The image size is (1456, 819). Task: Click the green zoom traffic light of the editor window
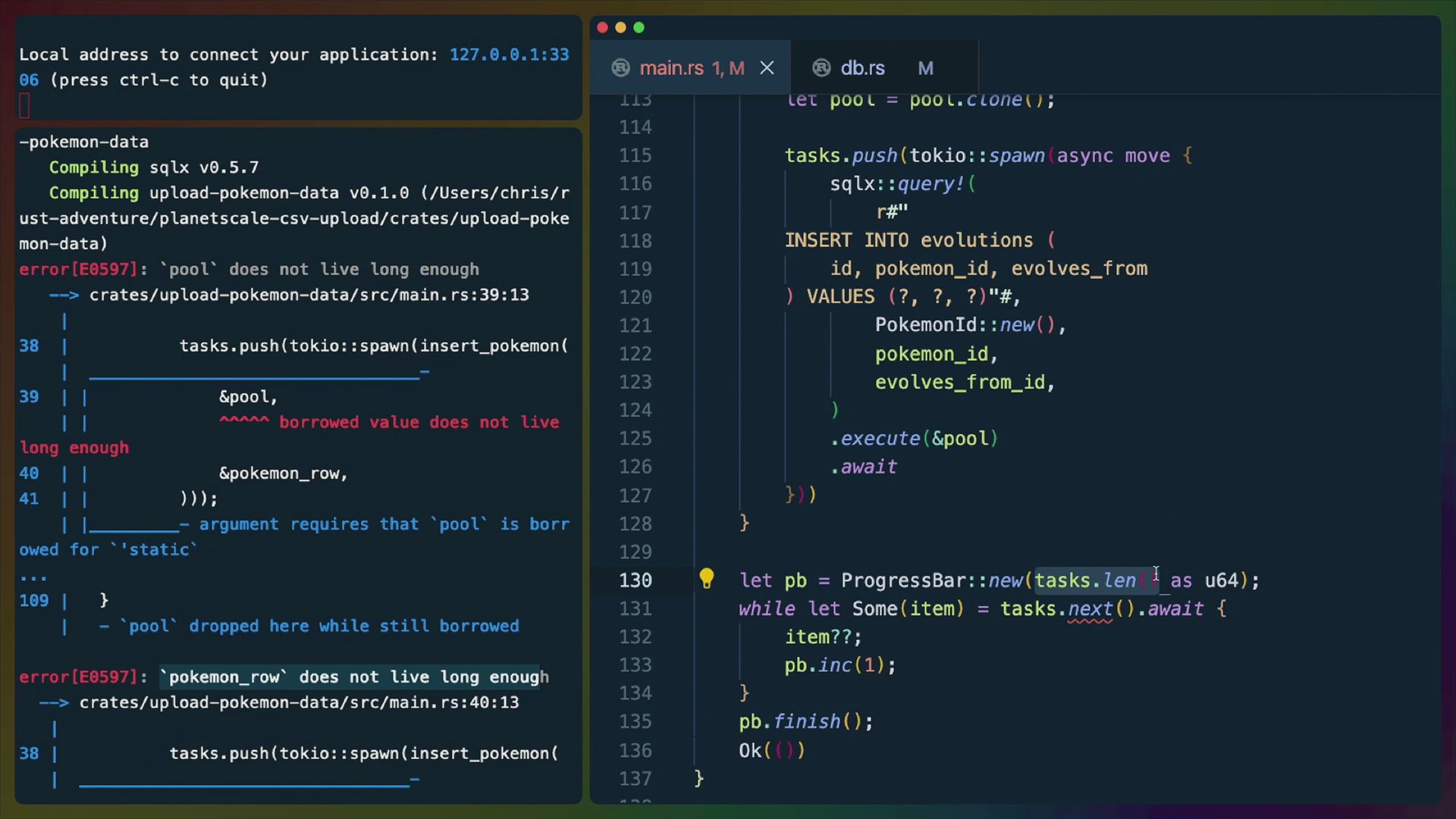pos(639,27)
